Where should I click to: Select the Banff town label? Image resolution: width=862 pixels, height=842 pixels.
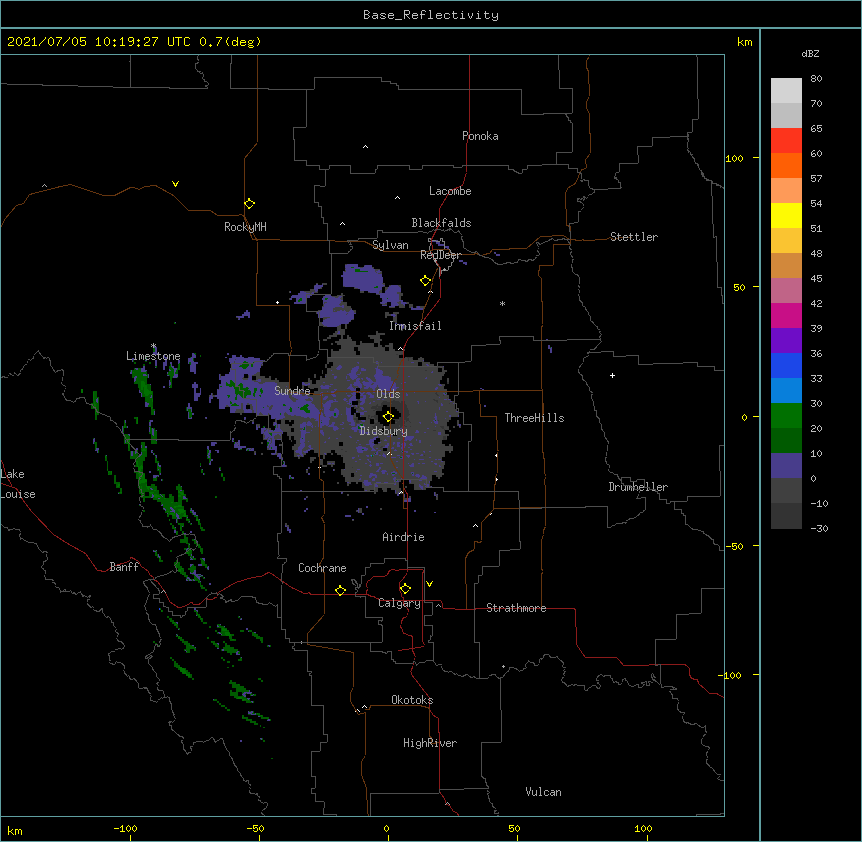(x=124, y=567)
